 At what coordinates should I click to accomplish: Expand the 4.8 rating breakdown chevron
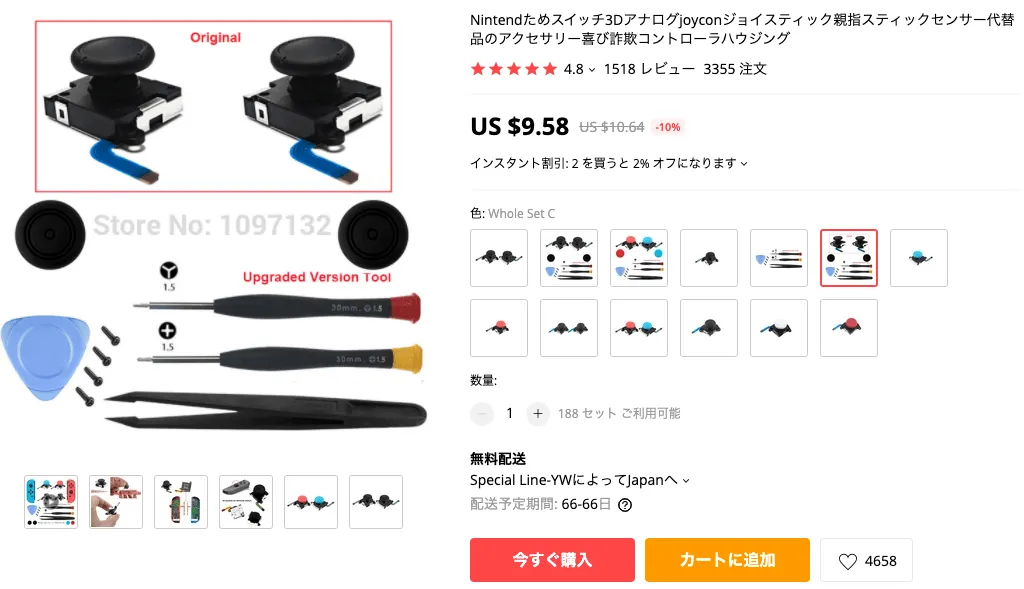[592, 69]
